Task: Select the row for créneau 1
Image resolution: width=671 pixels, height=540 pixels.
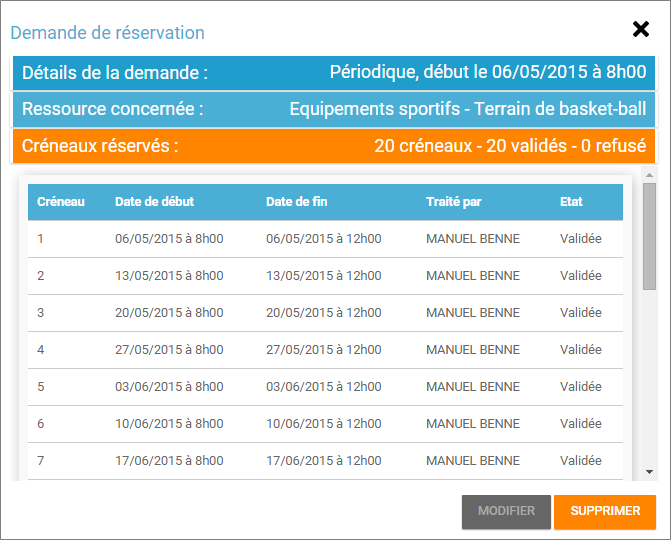Action: pyautogui.click(x=325, y=239)
